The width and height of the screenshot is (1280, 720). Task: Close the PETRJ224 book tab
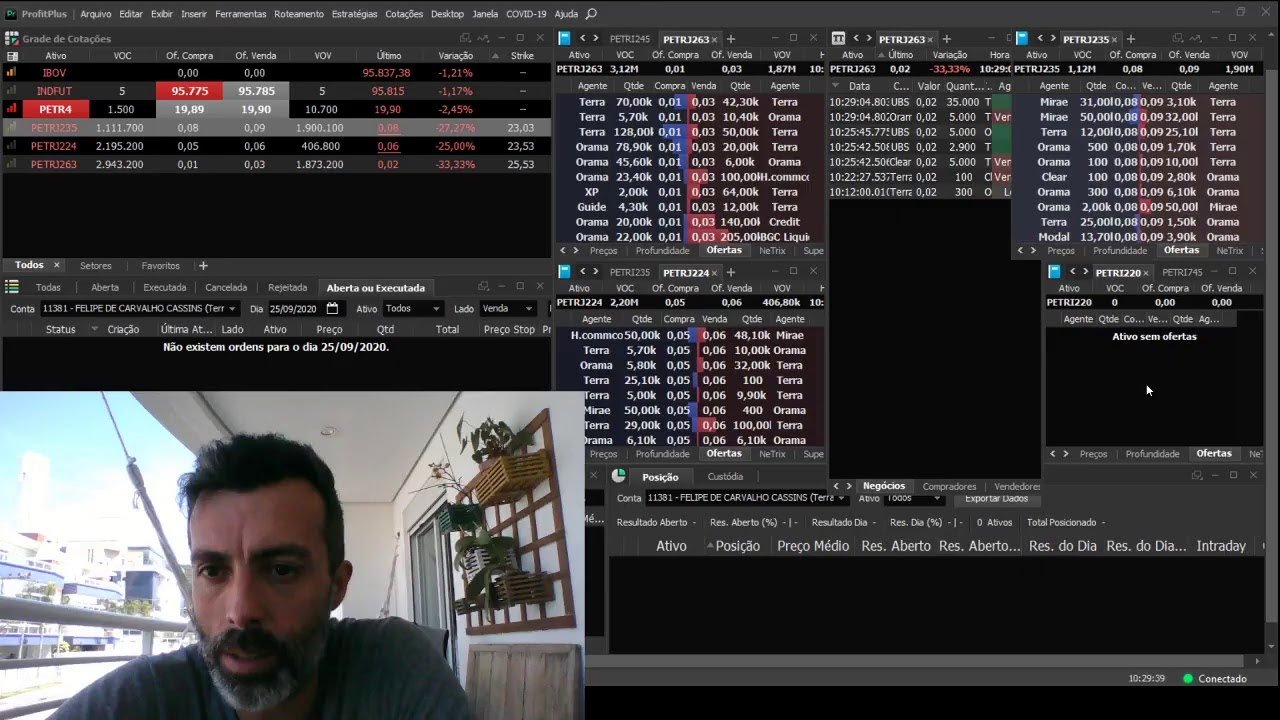coord(716,272)
